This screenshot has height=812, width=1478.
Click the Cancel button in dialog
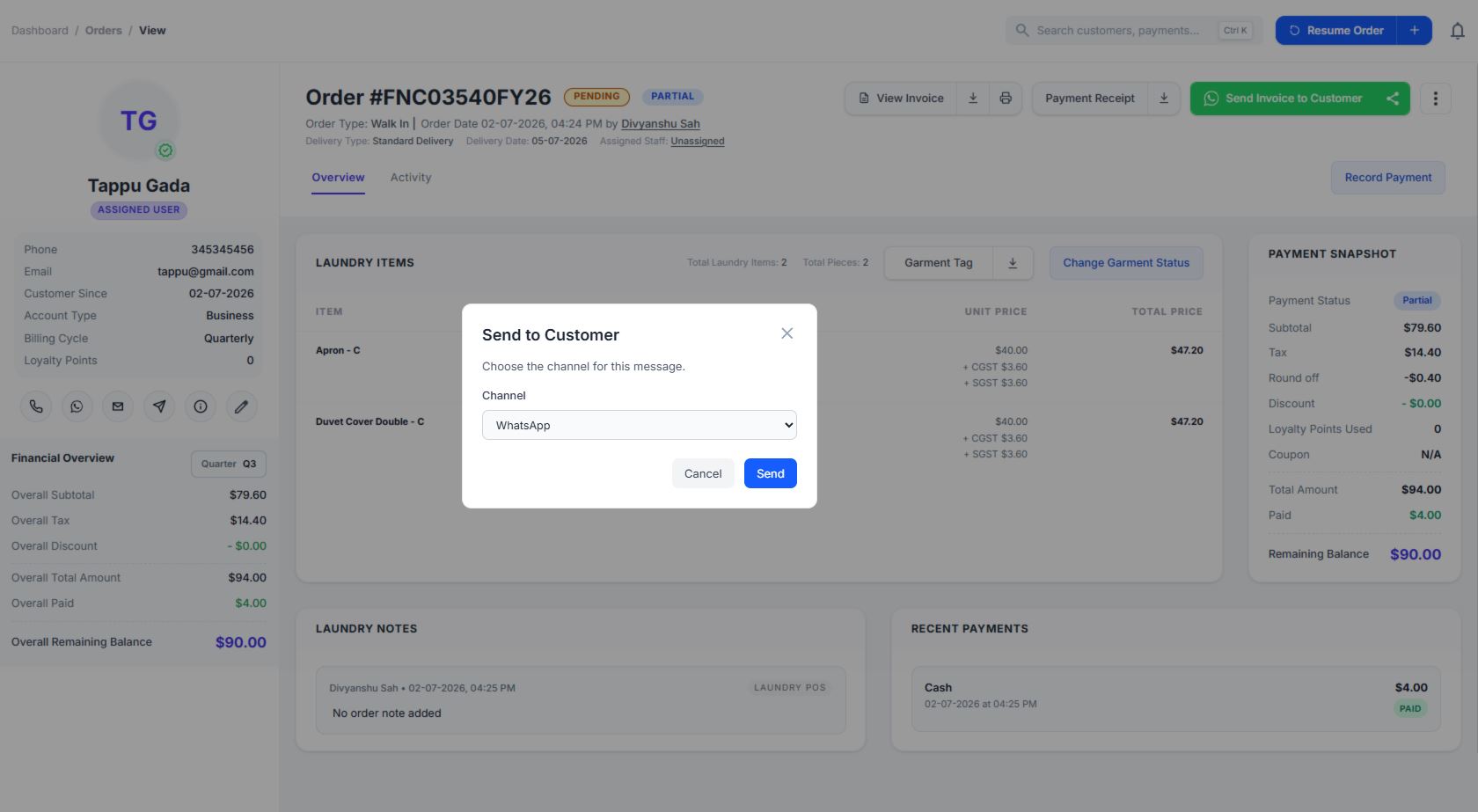pos(703,473)
